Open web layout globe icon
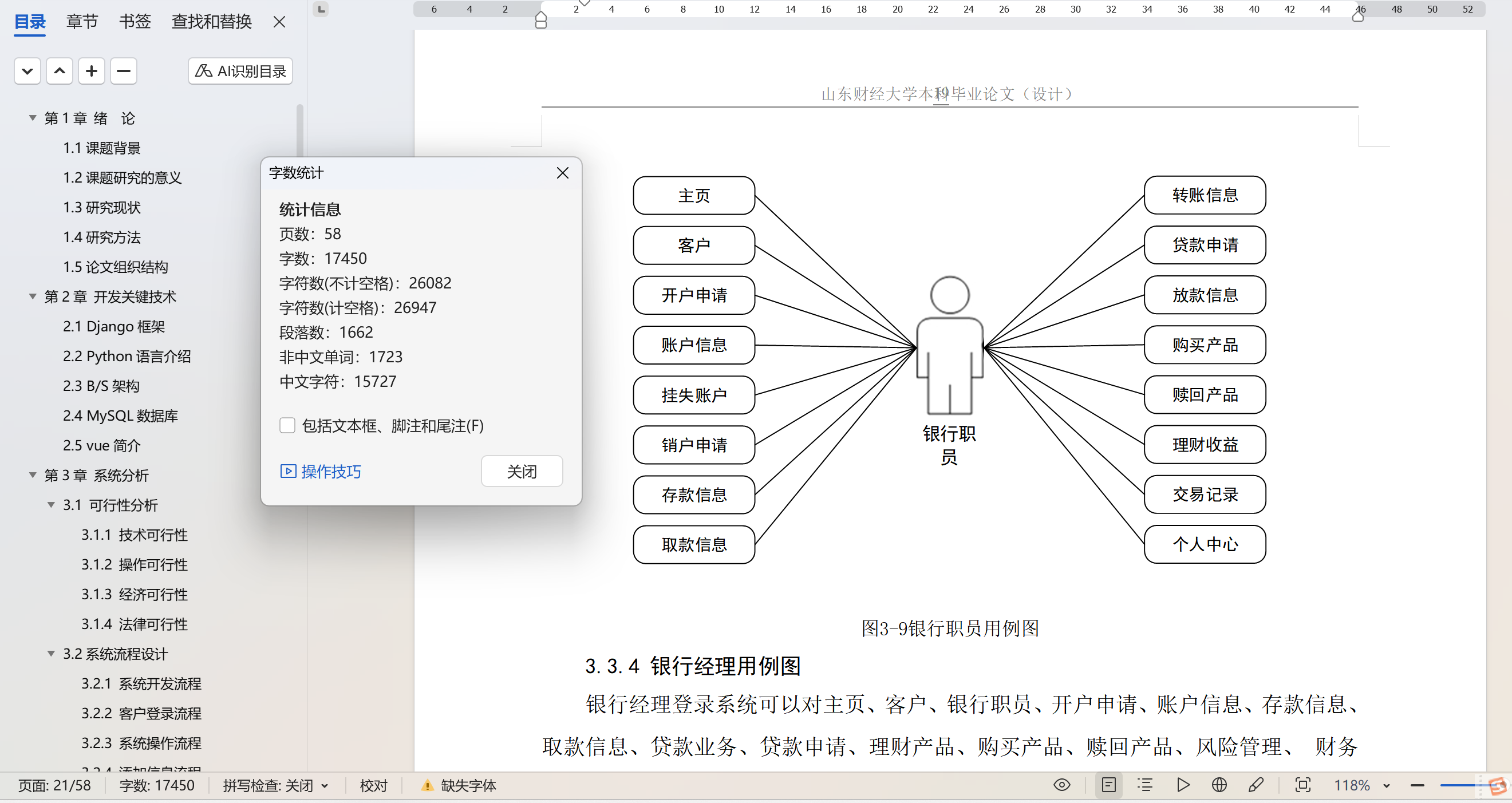The height and width of the screenshot is (803, 1512). pyautogui.click(x=1219, y=785)
